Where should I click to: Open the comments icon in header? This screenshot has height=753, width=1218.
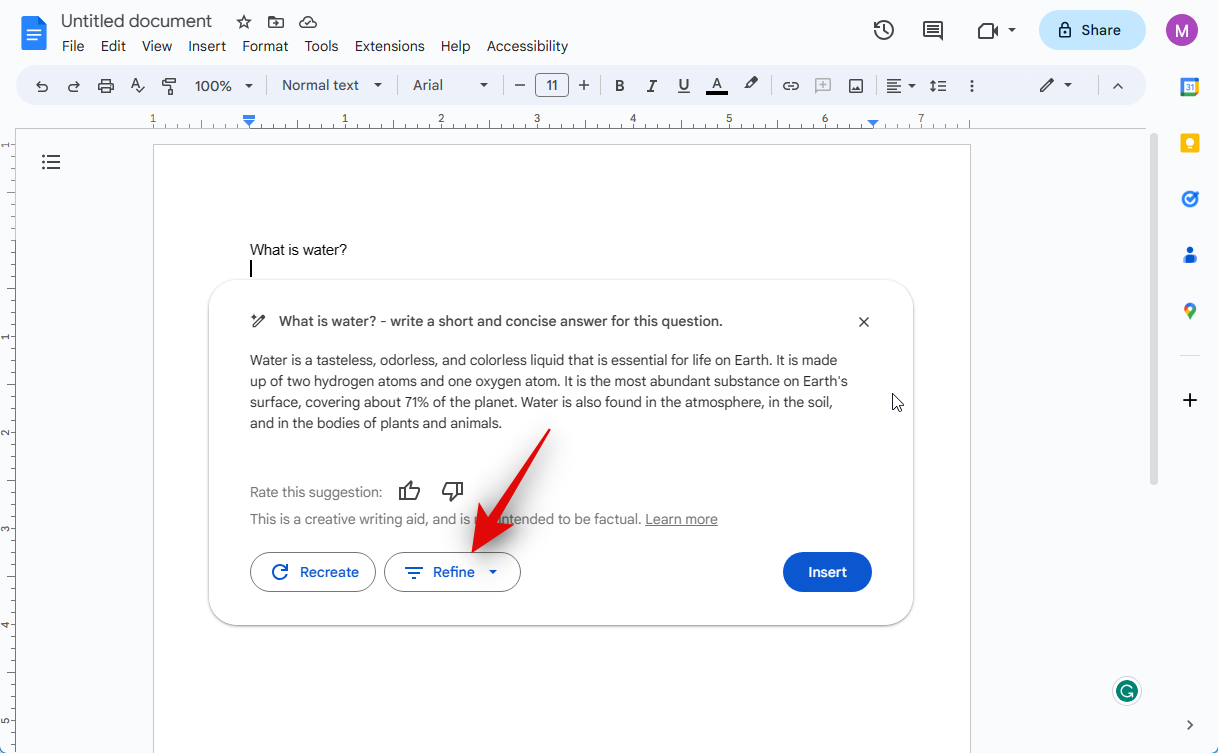[x=932, y=30]
